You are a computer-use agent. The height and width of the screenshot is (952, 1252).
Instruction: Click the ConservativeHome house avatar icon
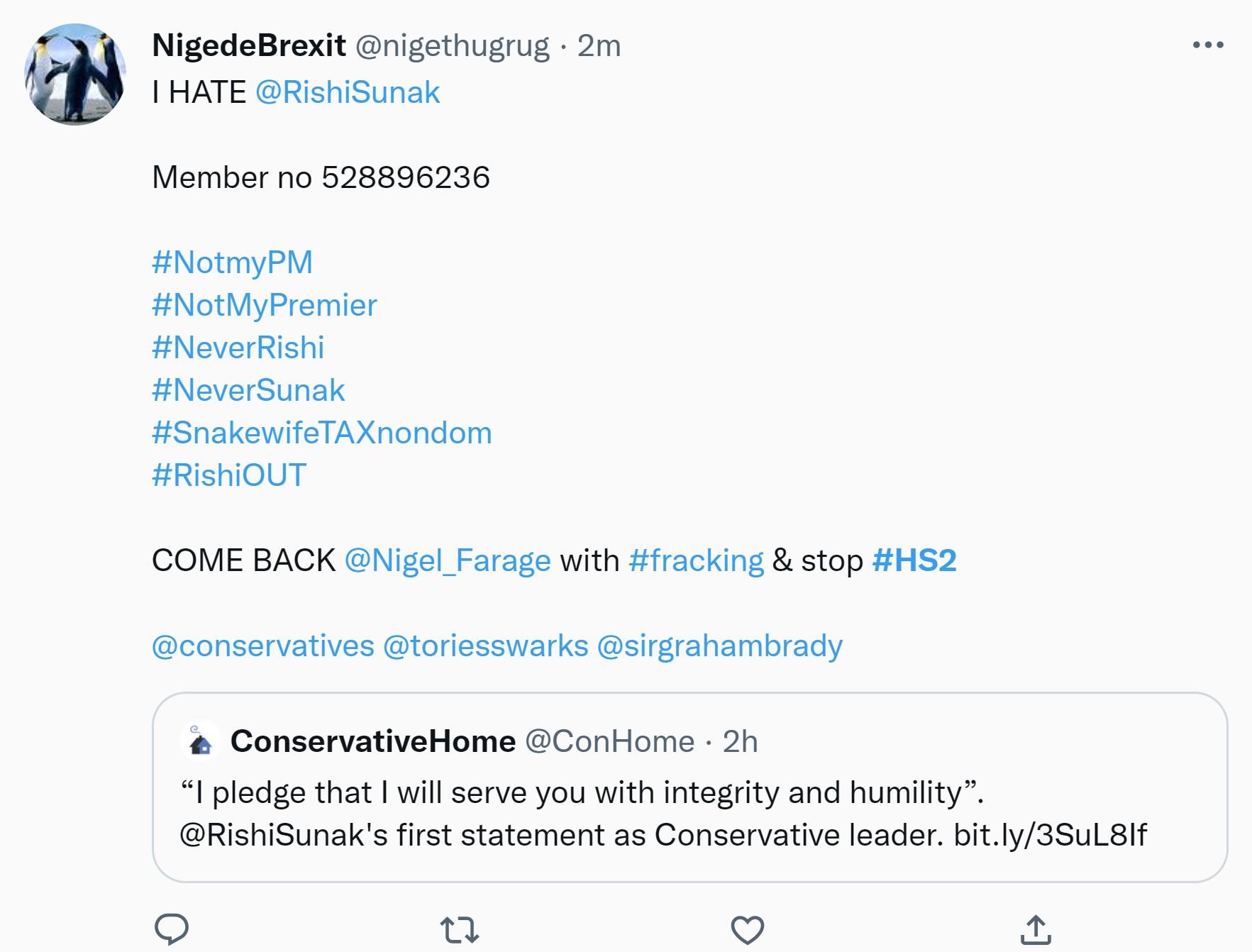click(201, 741)
